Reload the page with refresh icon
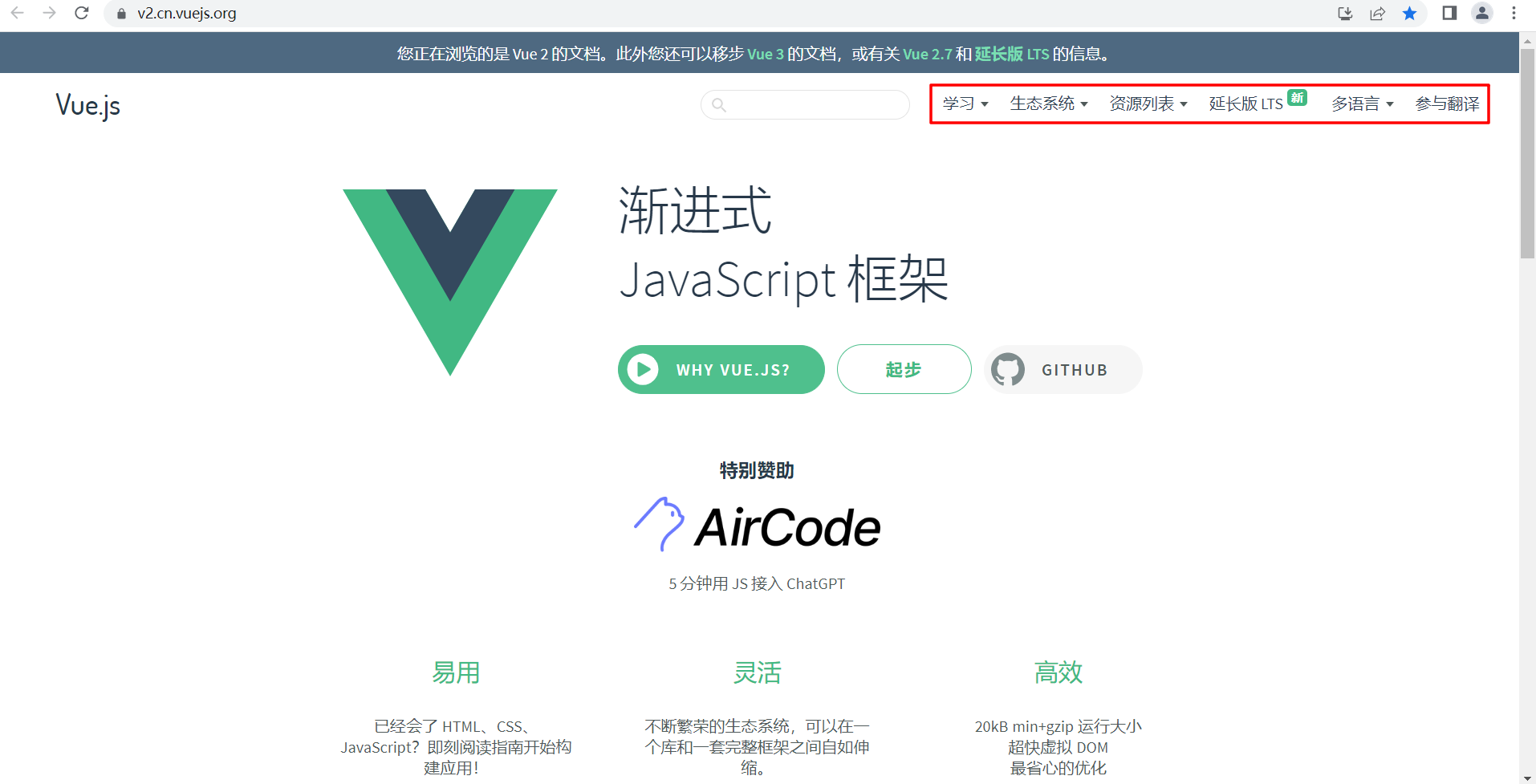 tap(81, 13)
